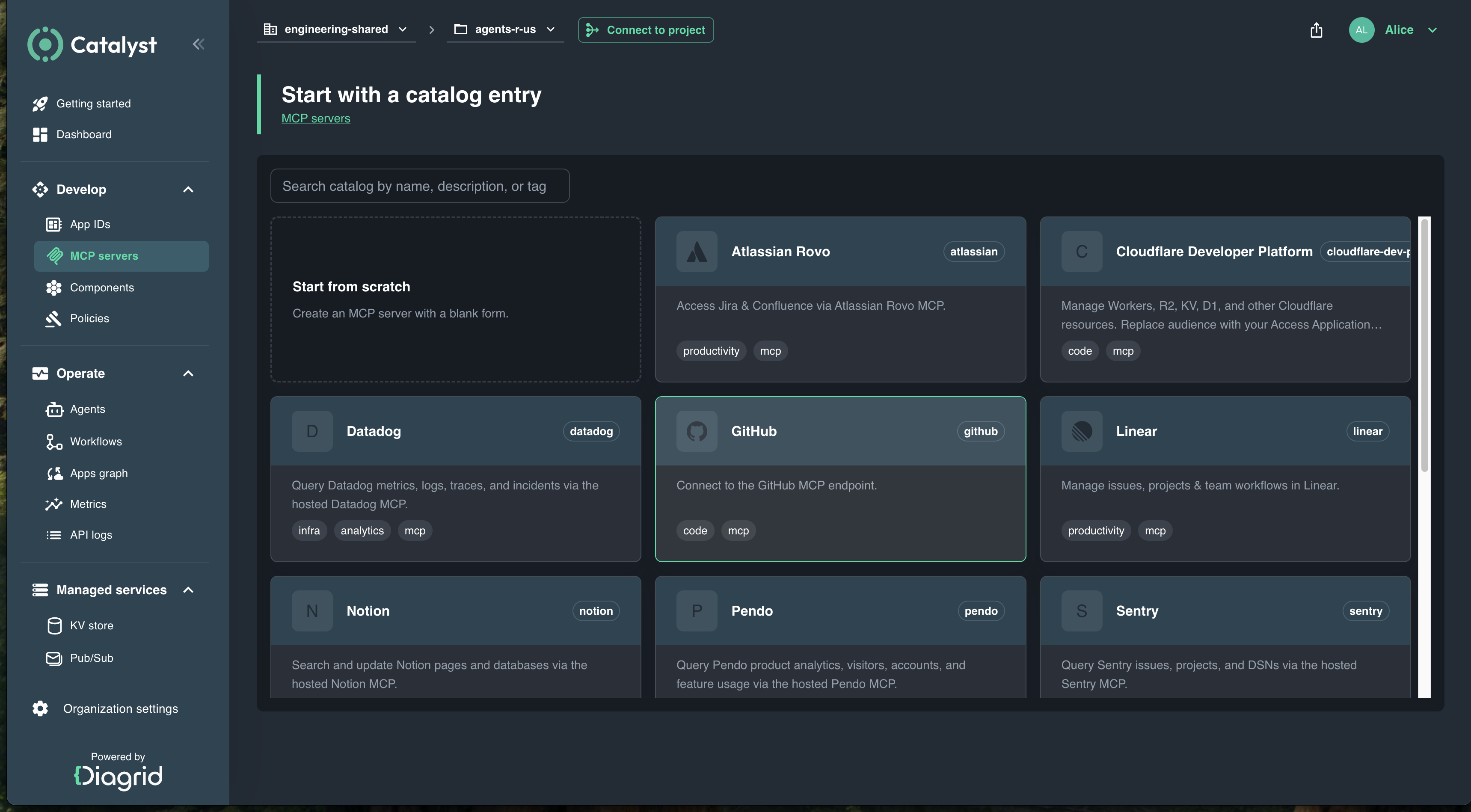Viewport: 1471px width, 812px height.
Task: Open the engineering-shared organization dropdown
Action: coord(336,29)
